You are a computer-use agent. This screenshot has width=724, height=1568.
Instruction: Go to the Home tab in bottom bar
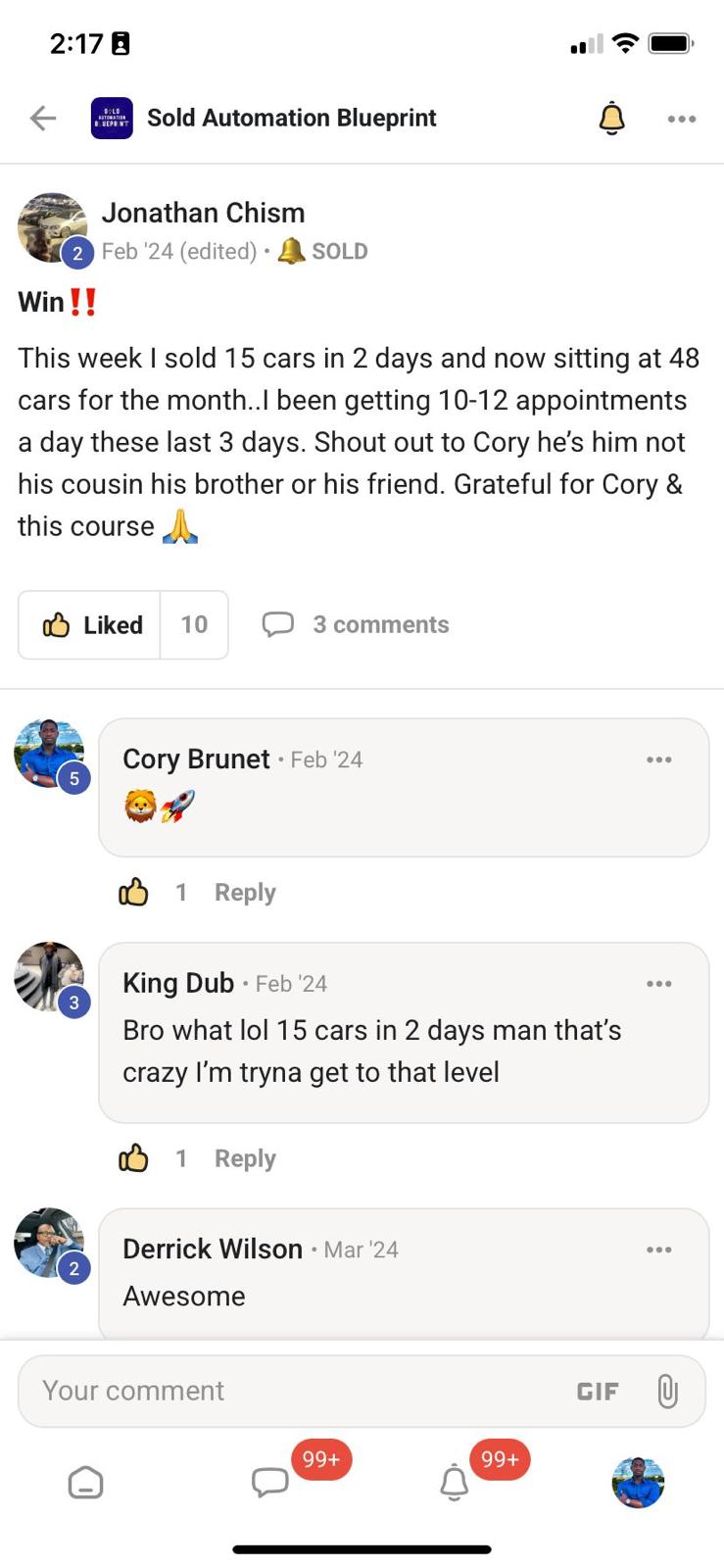coord(85,1483)
